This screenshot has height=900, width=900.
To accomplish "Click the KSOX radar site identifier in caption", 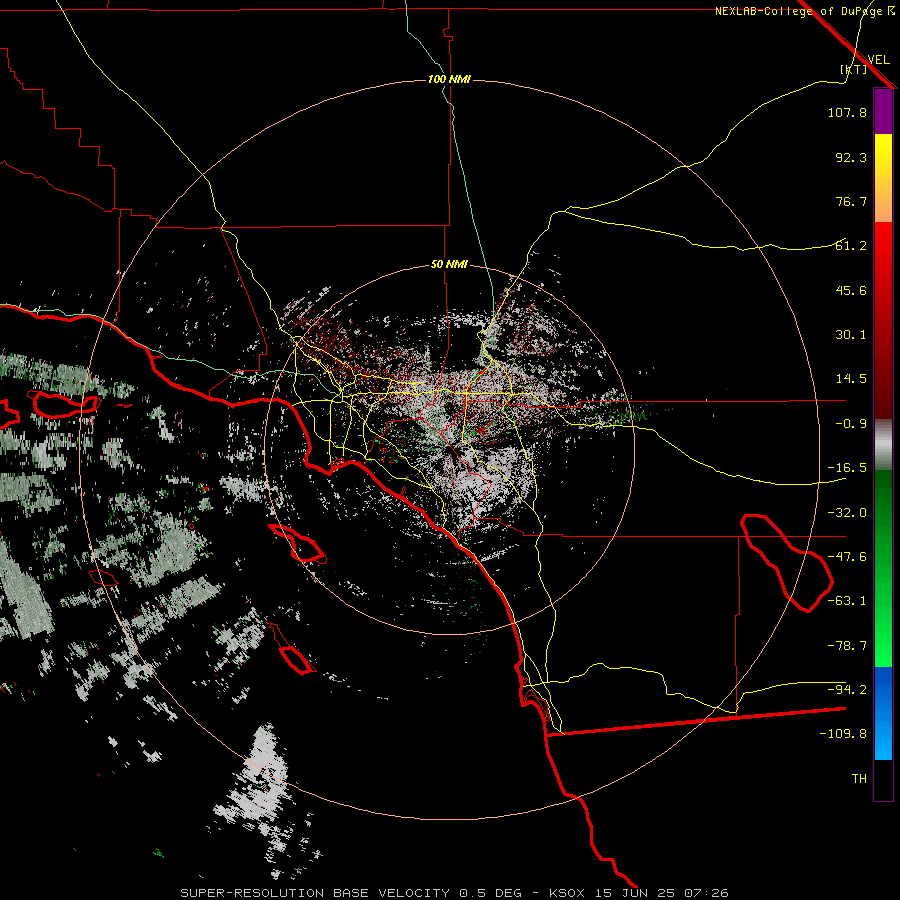I will [566, 893].
